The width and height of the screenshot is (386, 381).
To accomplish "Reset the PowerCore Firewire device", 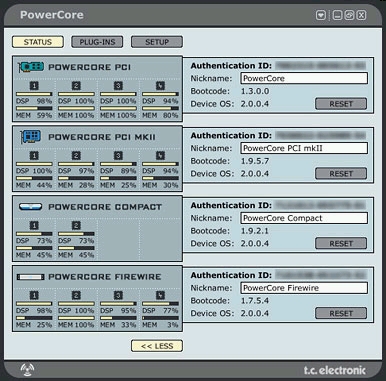I will tap(341, 313).
